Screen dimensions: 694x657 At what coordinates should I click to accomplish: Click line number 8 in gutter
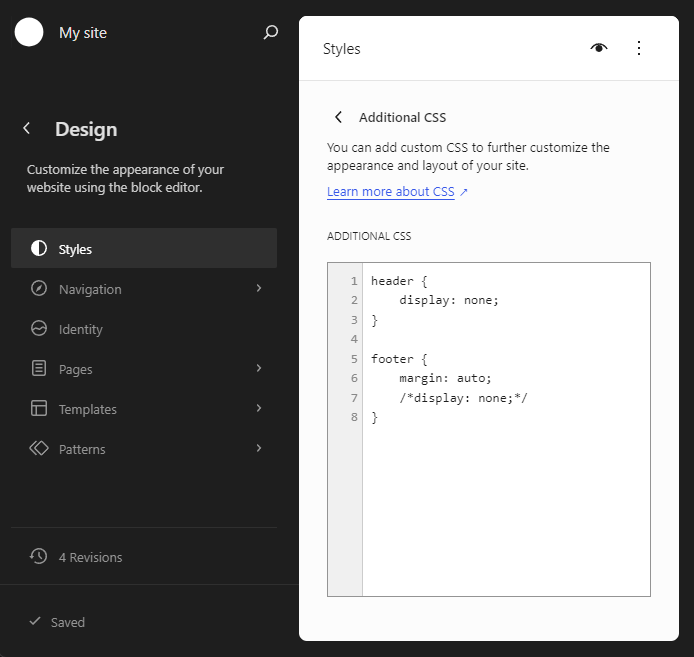coord(354,417)
